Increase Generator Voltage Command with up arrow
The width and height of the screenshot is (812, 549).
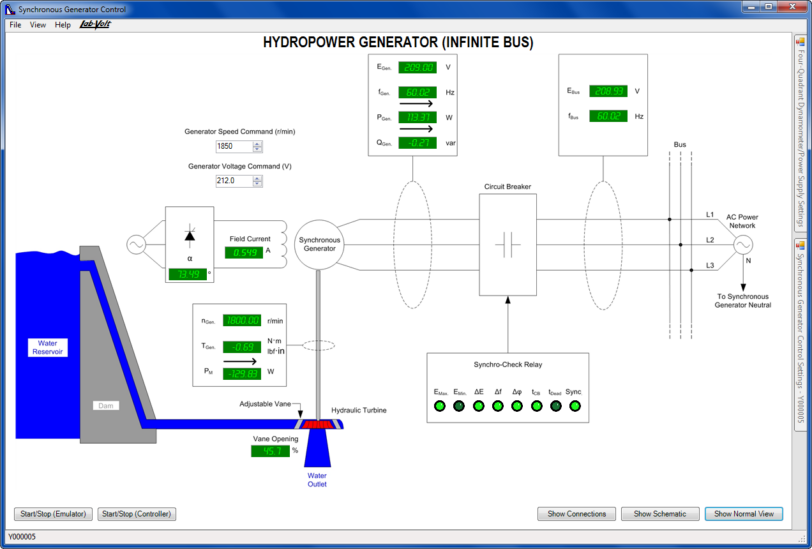[x=257, y=178]
